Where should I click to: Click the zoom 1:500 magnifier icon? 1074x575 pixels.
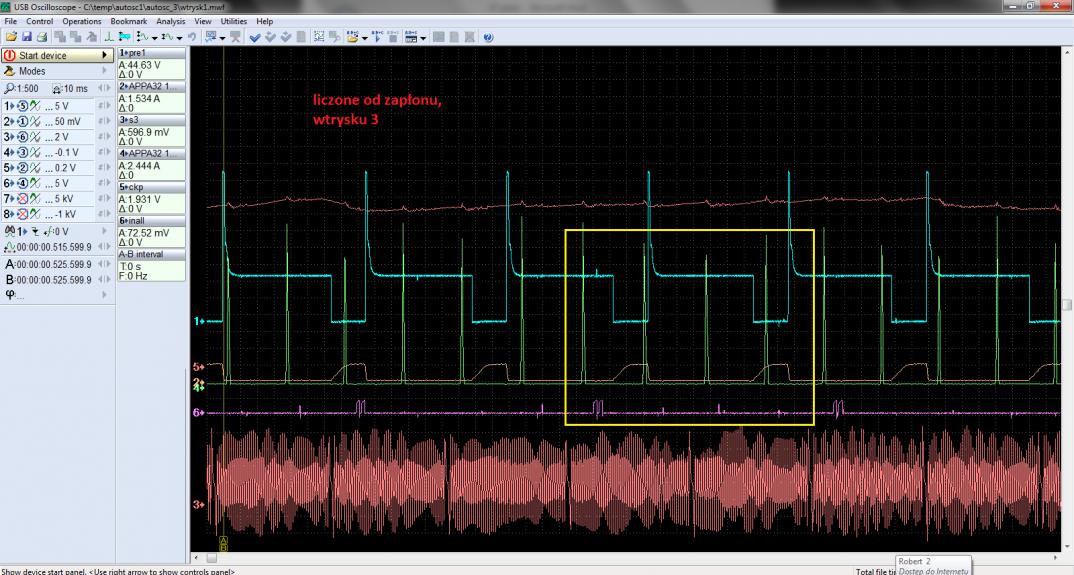click(x=10, y=89)
